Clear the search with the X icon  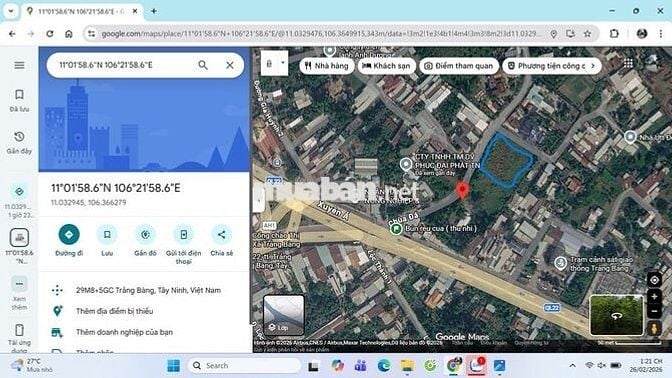(x=230, y=65)
